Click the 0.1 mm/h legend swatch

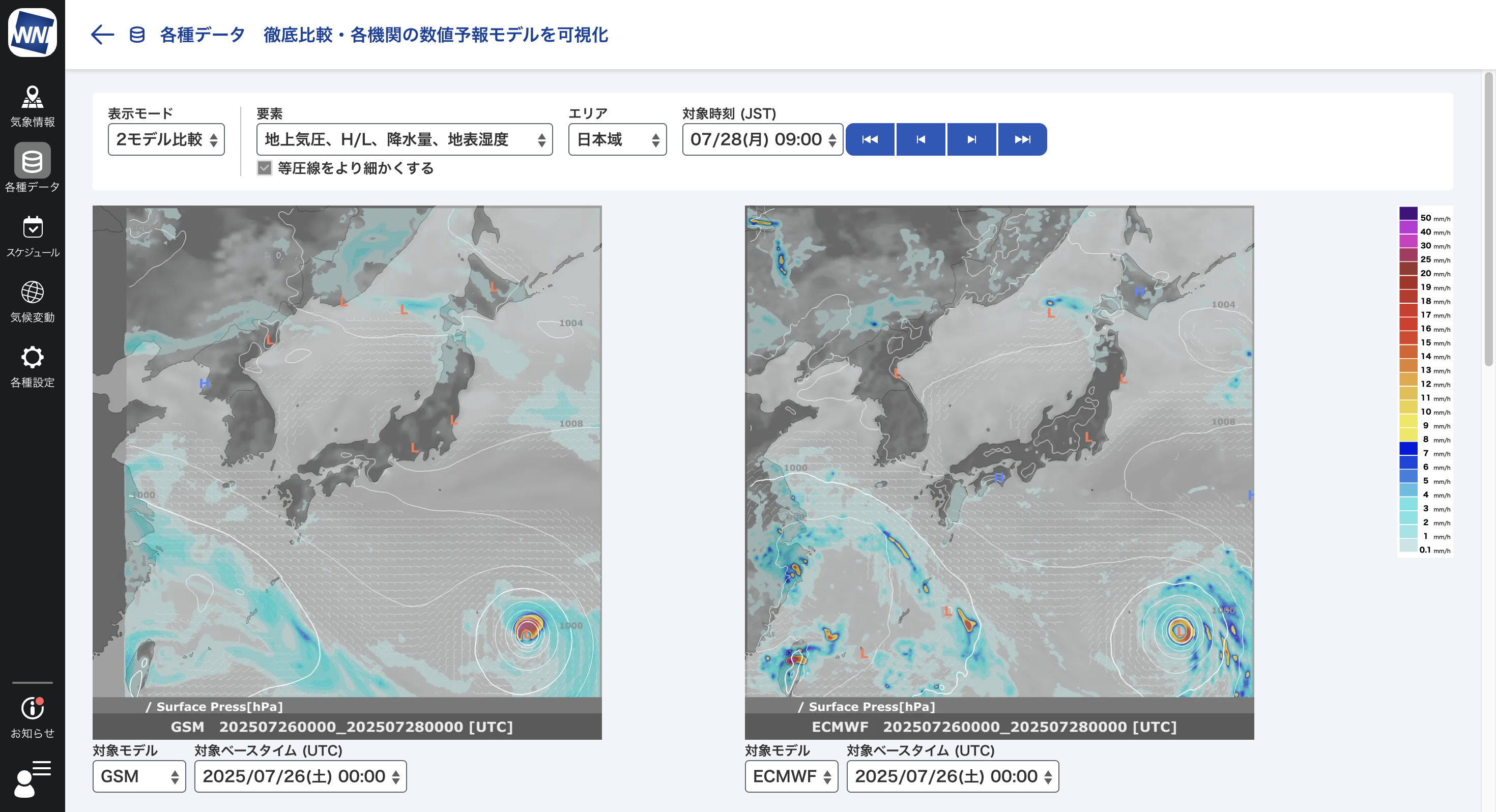point(1408,545)
